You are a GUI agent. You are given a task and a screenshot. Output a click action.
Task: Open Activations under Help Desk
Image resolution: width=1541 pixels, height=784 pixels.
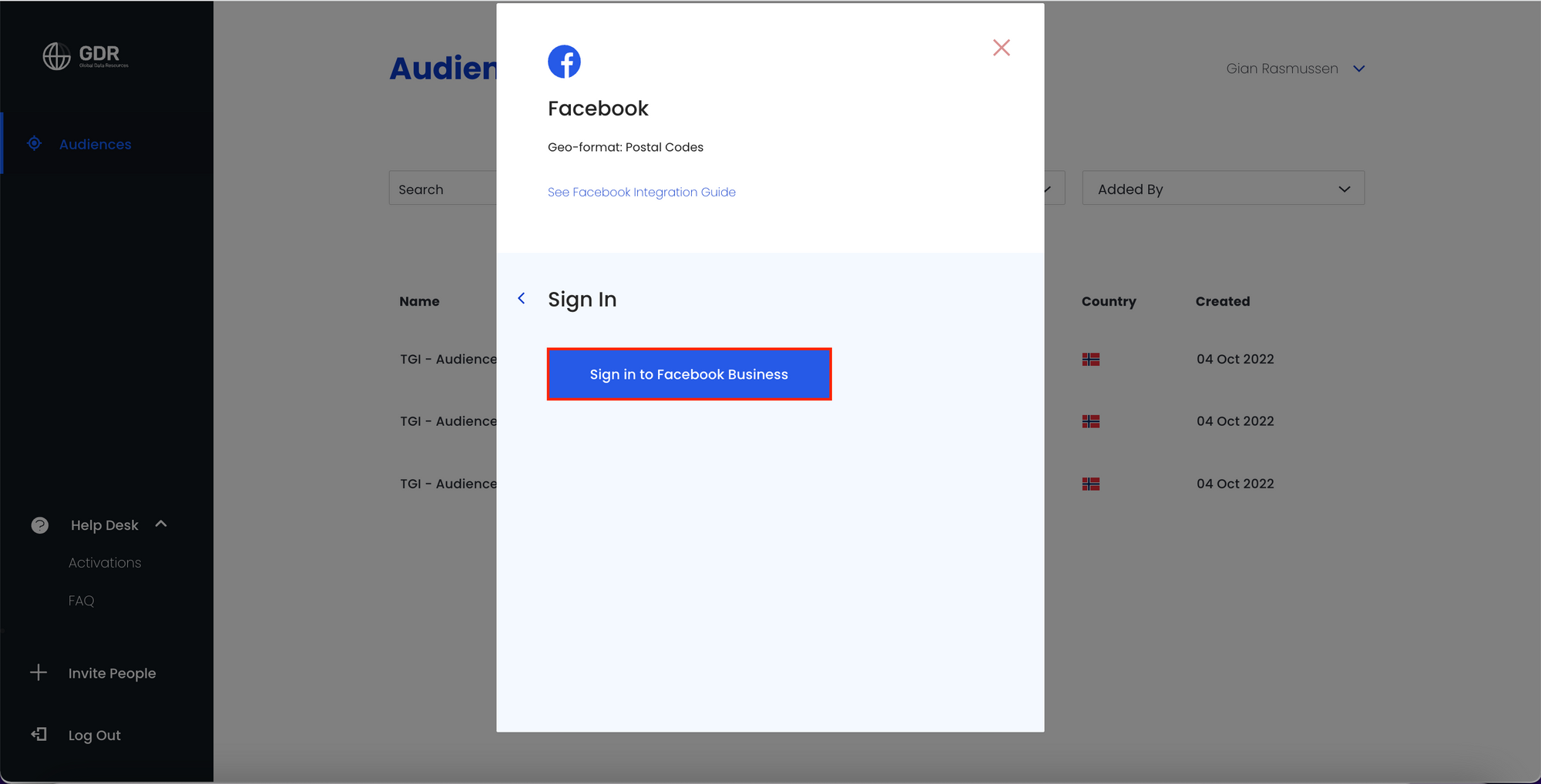pos(105,563)
